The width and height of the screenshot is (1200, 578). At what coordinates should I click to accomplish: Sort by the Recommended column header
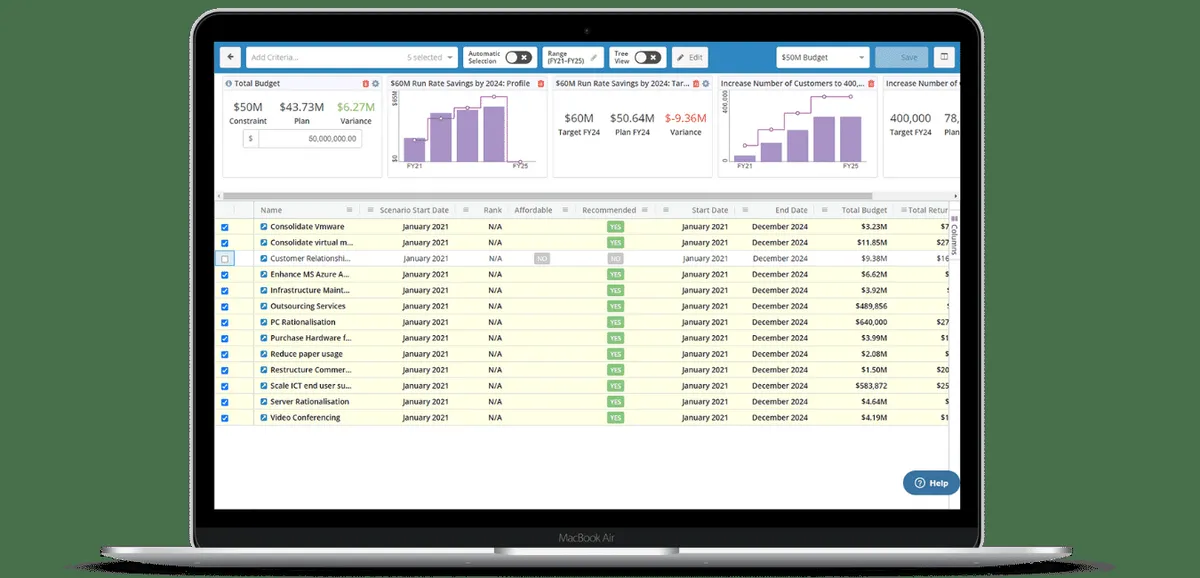click(x=609, y=210)
